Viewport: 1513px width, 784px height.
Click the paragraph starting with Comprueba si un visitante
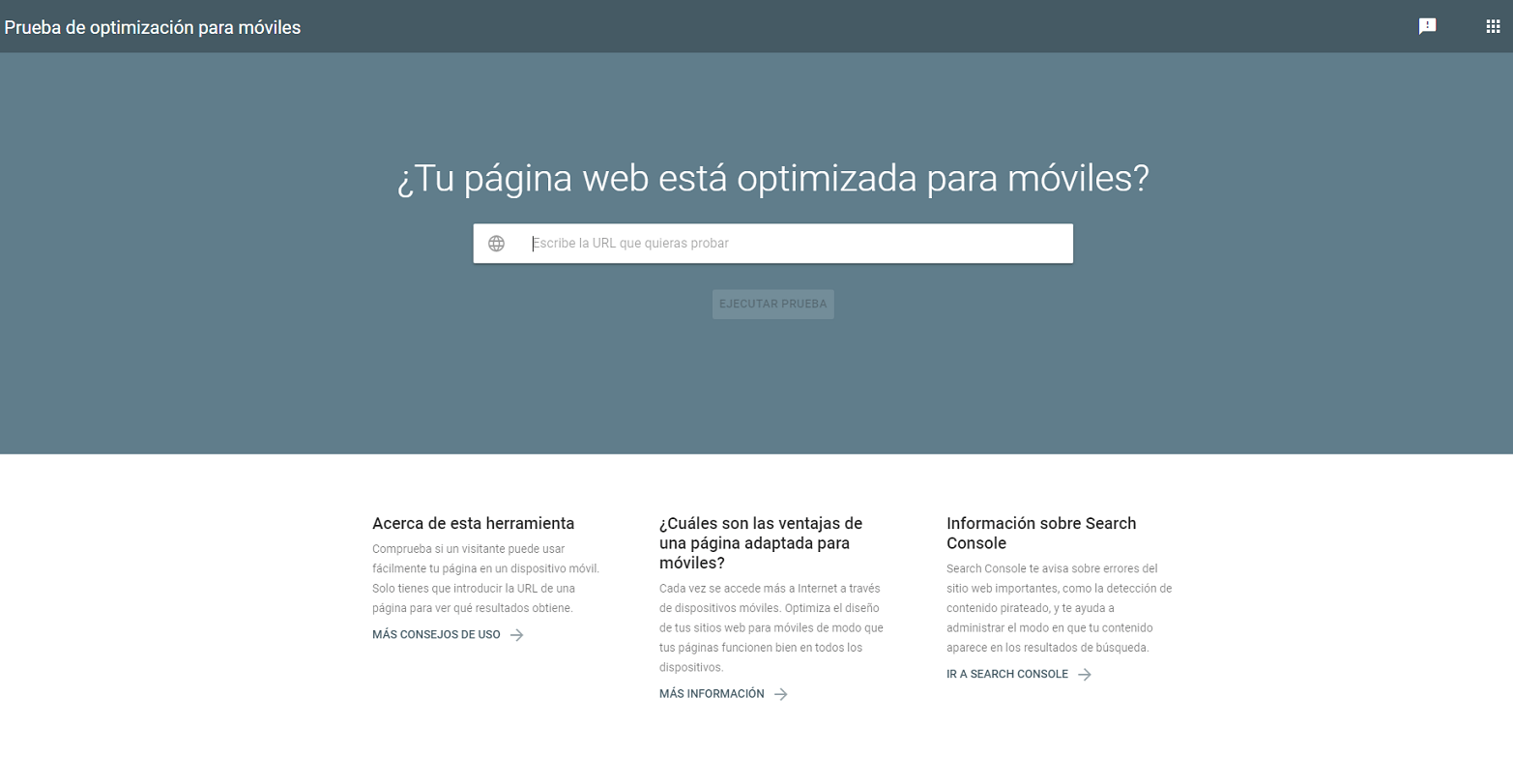point(485,578)
